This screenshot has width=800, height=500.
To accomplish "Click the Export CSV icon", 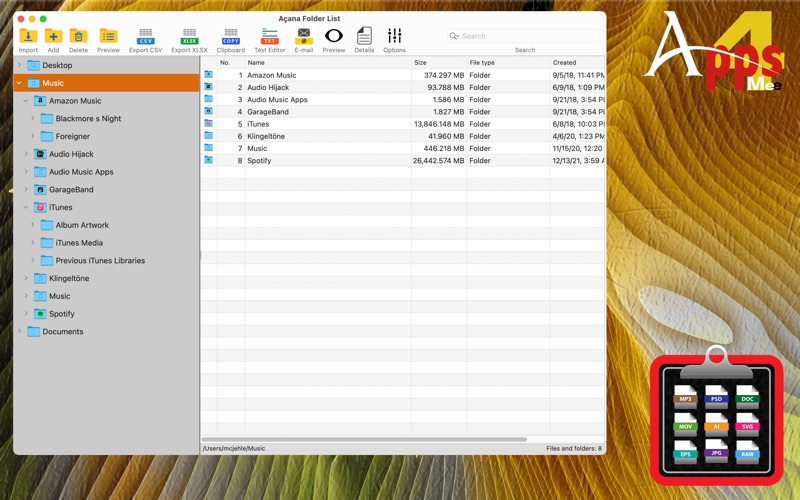I will click(145, 37).
